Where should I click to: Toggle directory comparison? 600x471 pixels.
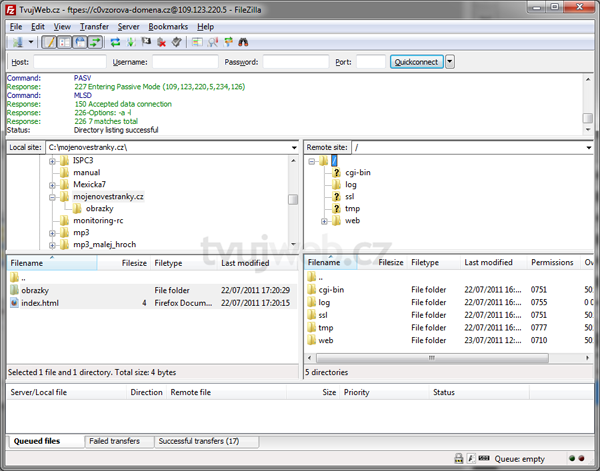[197, 42]
